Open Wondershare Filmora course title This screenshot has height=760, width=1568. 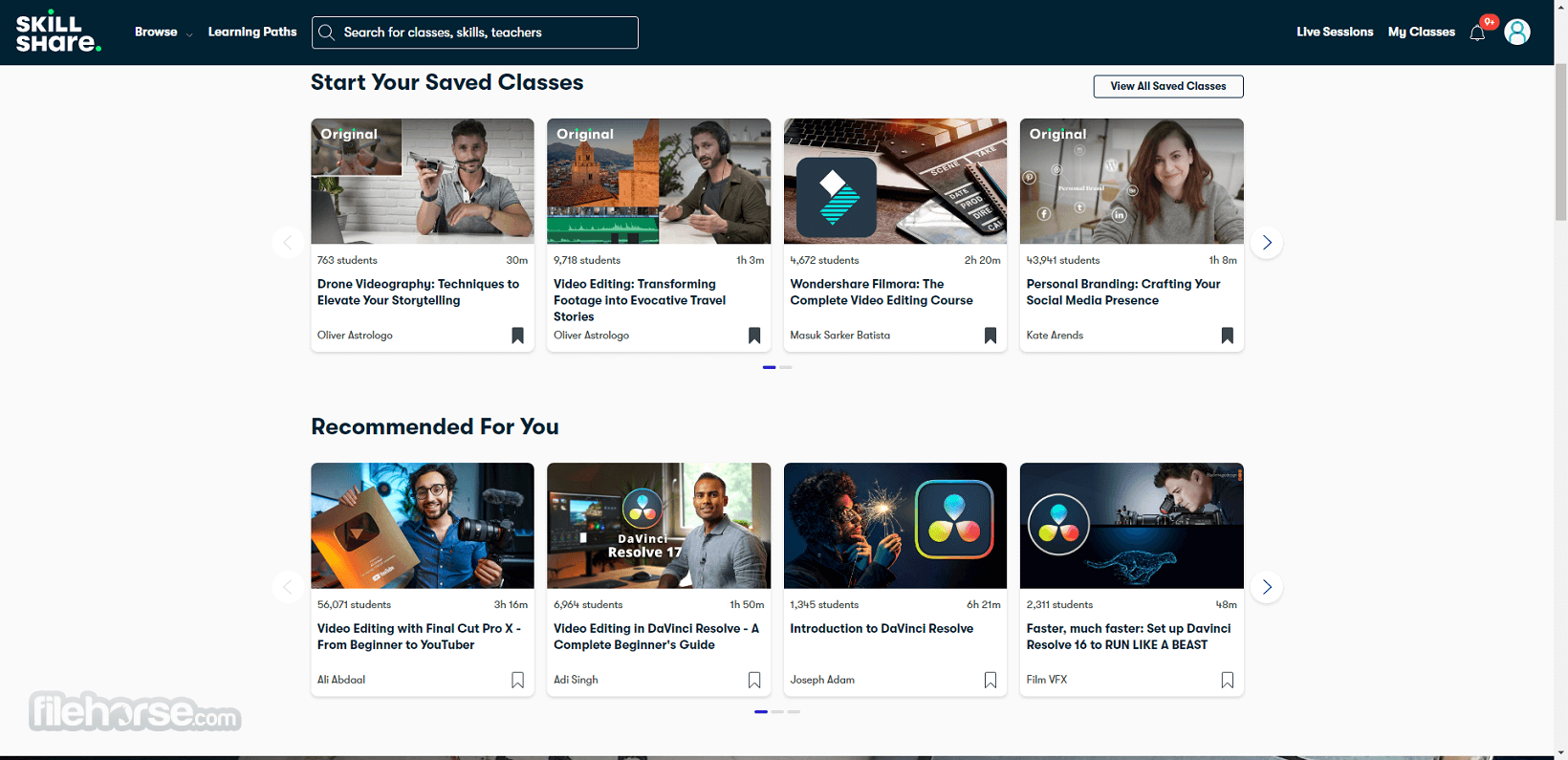click(882, 292)
